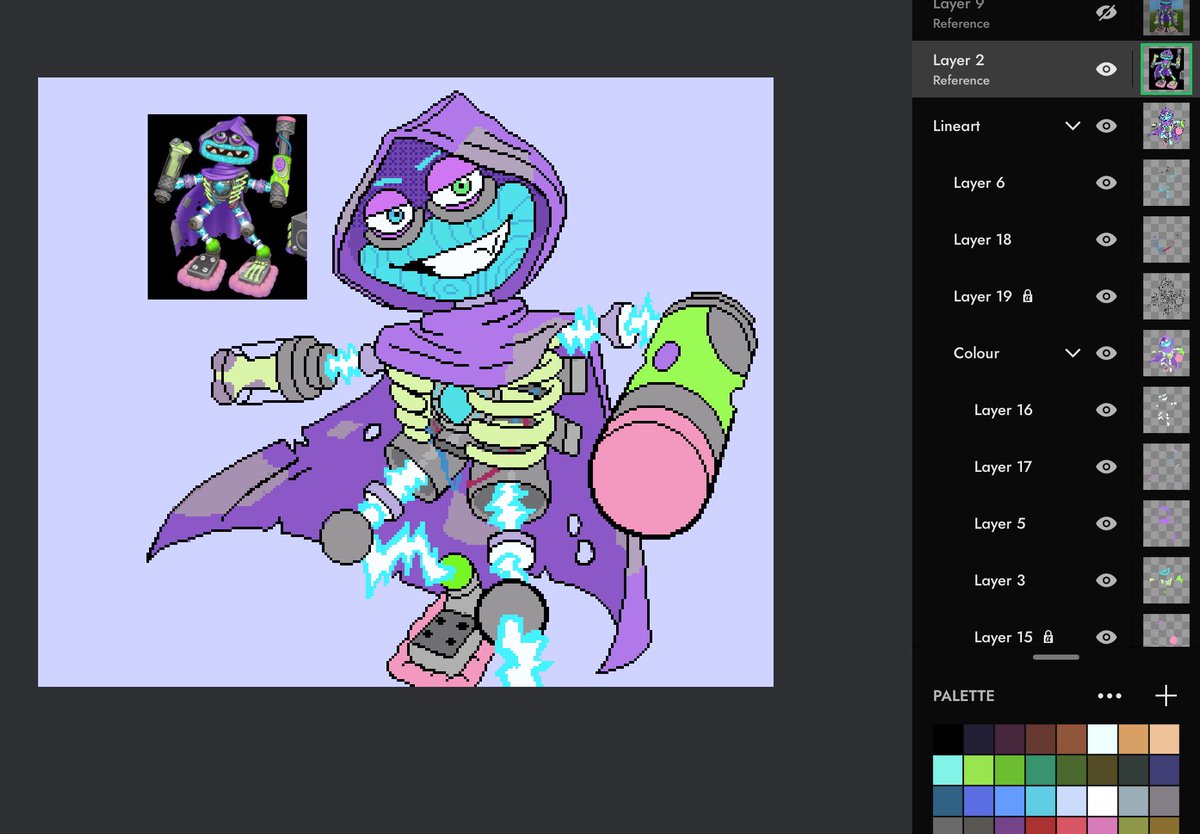Select Layer 5 in the layers panel
Image resolution: width=1200 pixels, height=834 pixels.
(x=999, y=523)
